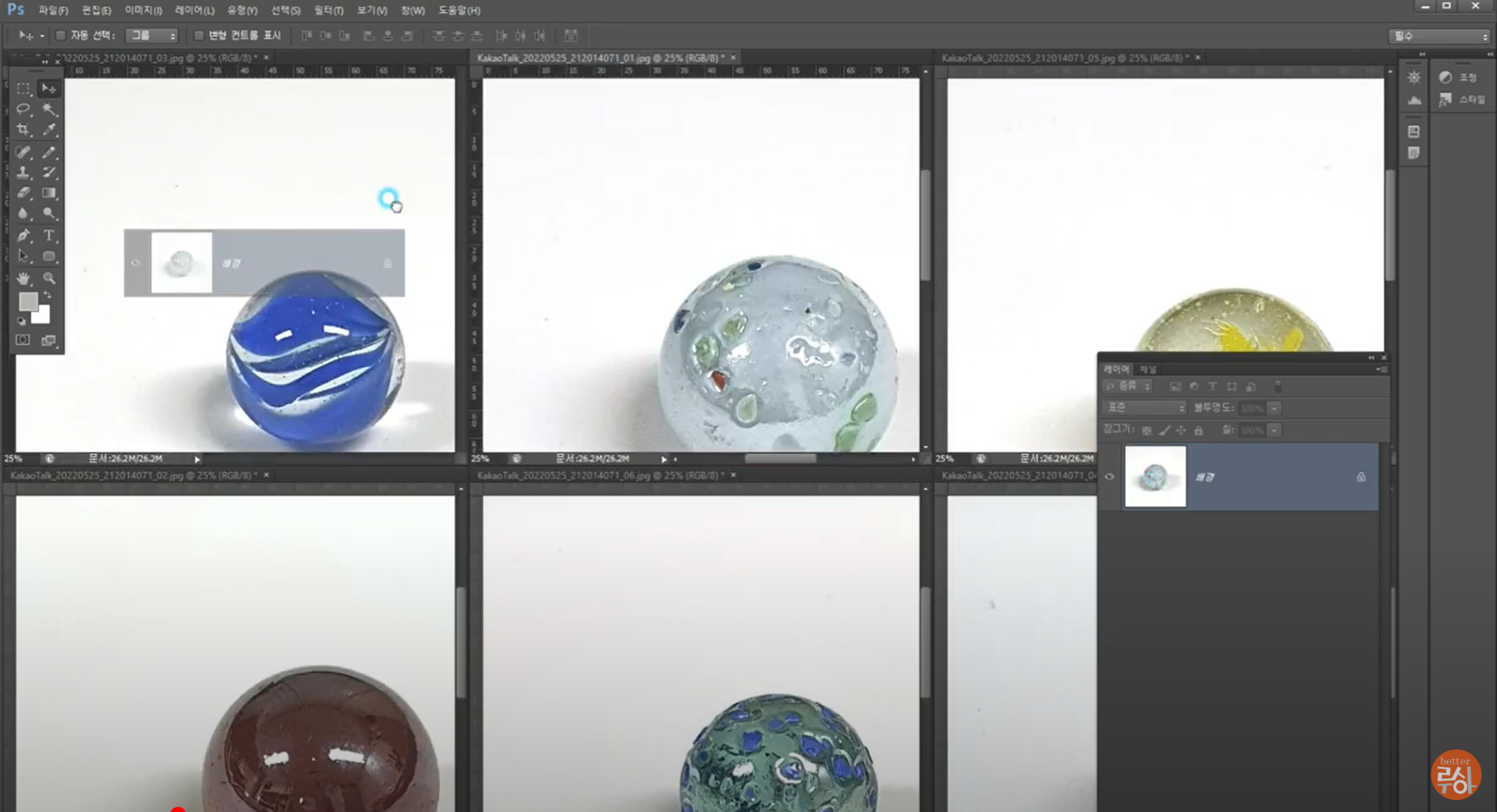Open the Layers panel flyout menu
This screenshot has width=1497, height=812.
(1381, 369)
